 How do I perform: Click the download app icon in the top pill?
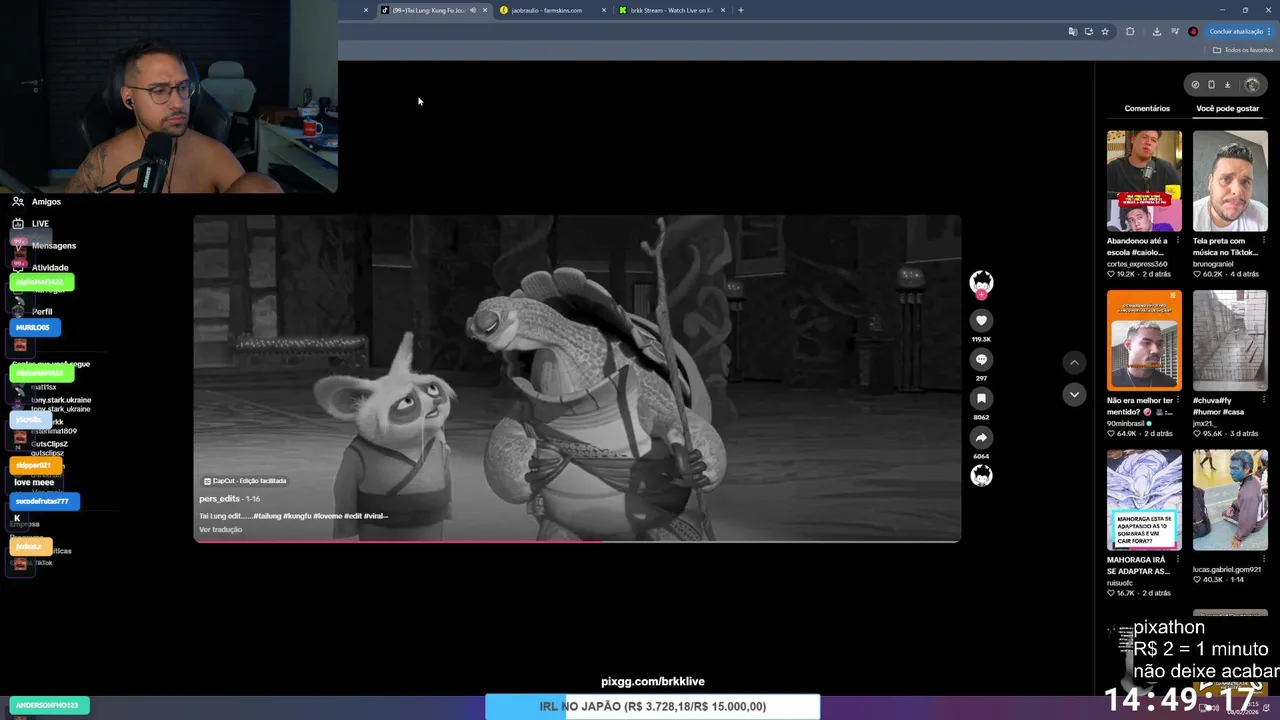[x=1227, y=85]
